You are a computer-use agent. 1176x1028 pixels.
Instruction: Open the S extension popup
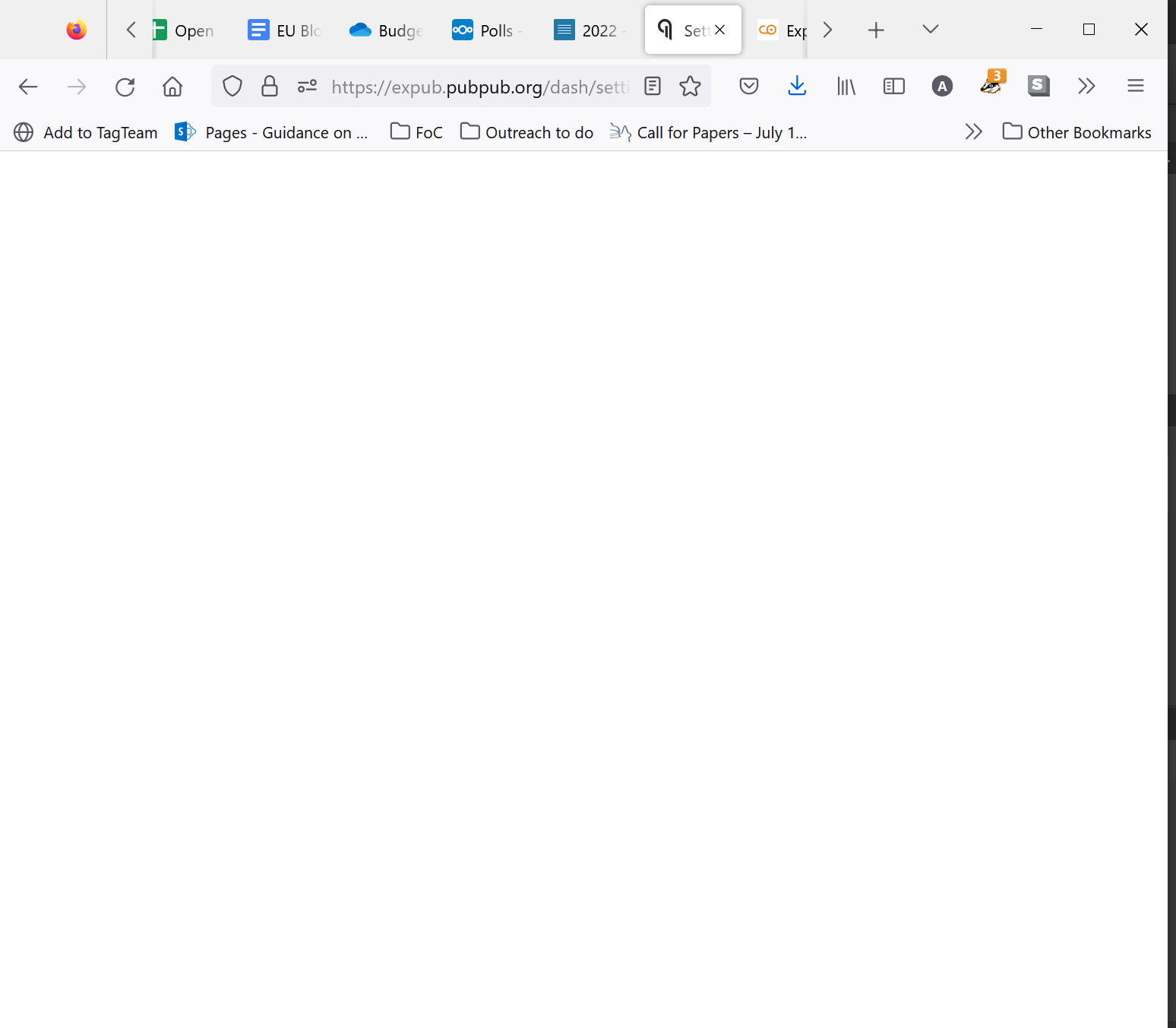[1038, 86]
